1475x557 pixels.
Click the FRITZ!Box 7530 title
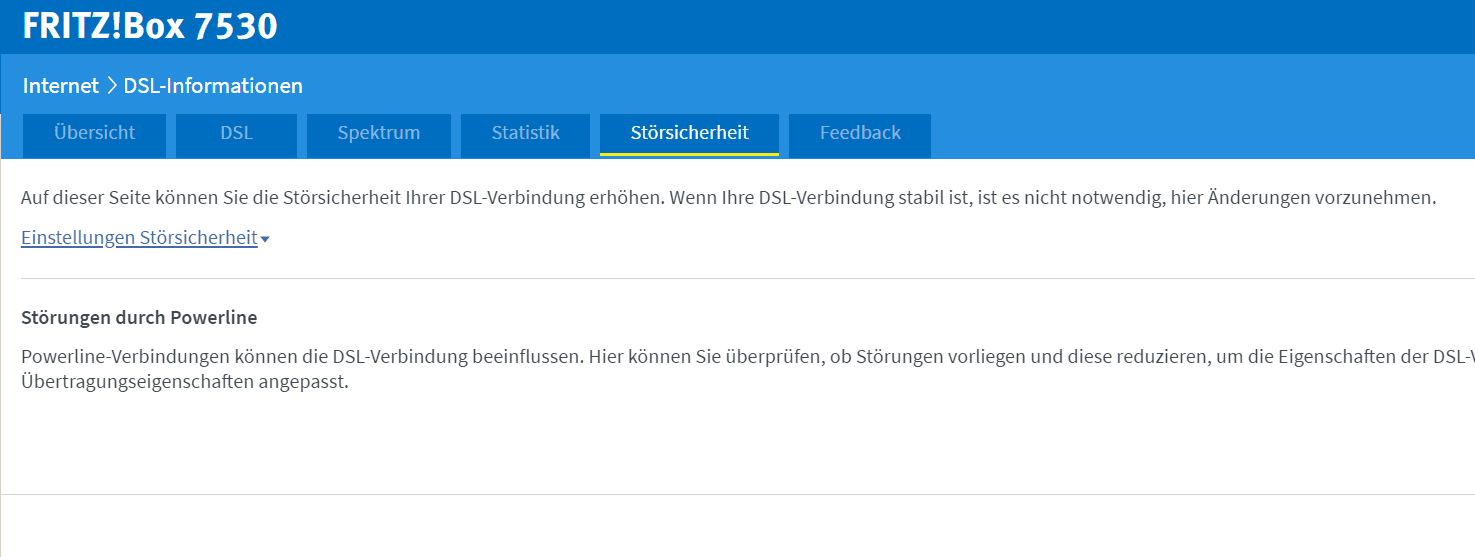(150, 26)
